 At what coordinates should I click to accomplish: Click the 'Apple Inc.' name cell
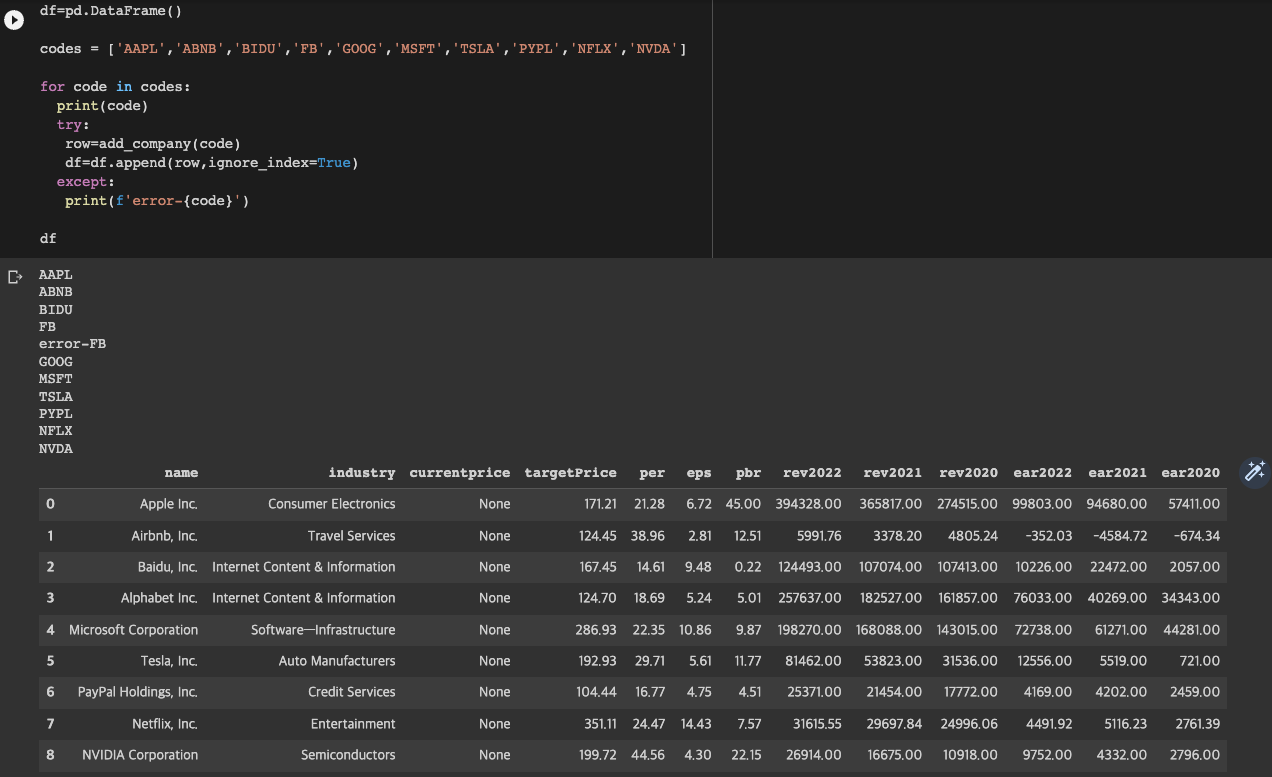coord(169,504)
